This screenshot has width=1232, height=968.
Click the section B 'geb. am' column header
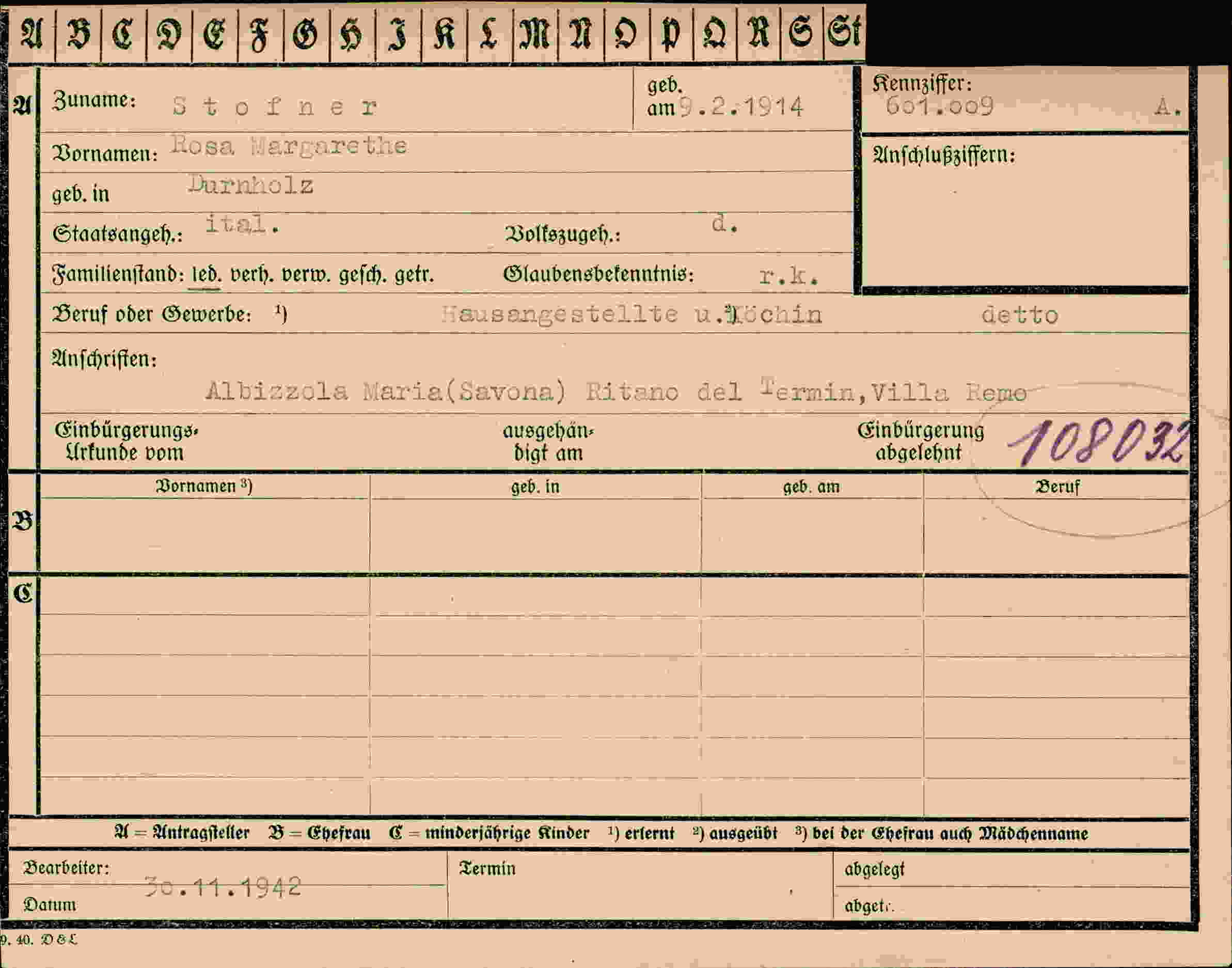811,487
